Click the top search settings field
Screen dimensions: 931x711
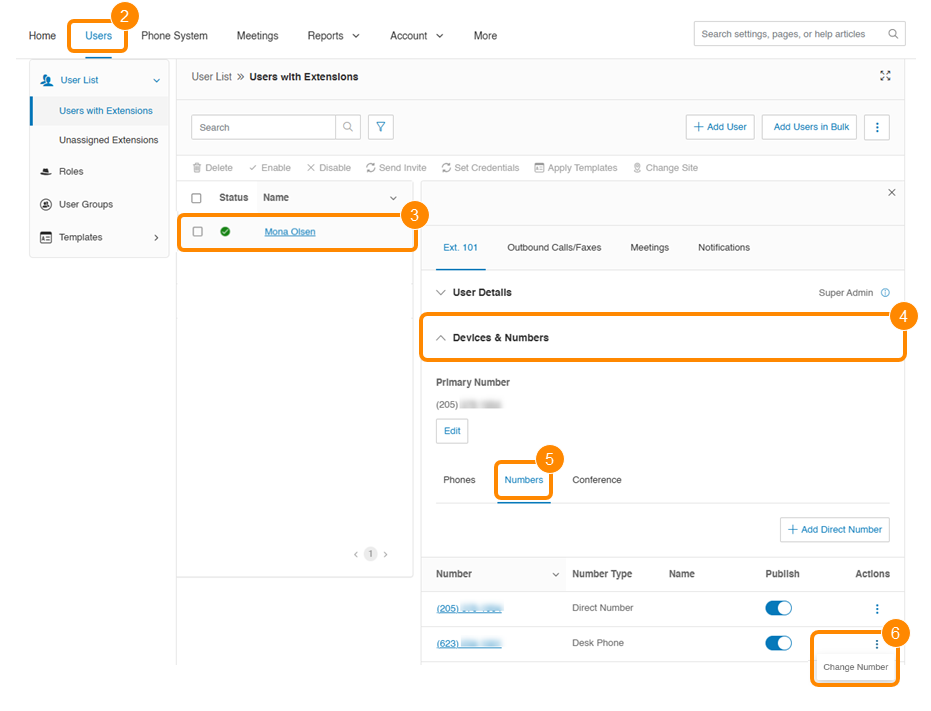790,34
